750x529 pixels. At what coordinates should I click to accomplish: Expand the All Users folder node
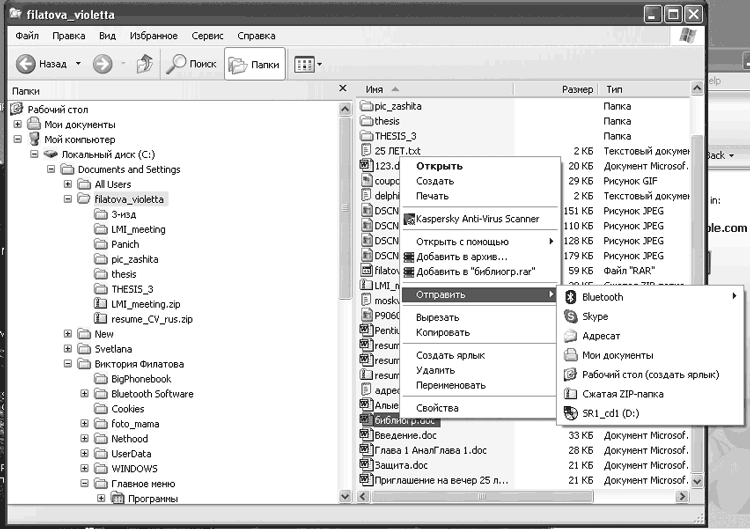pyautogui.click(x=68, y=184)
